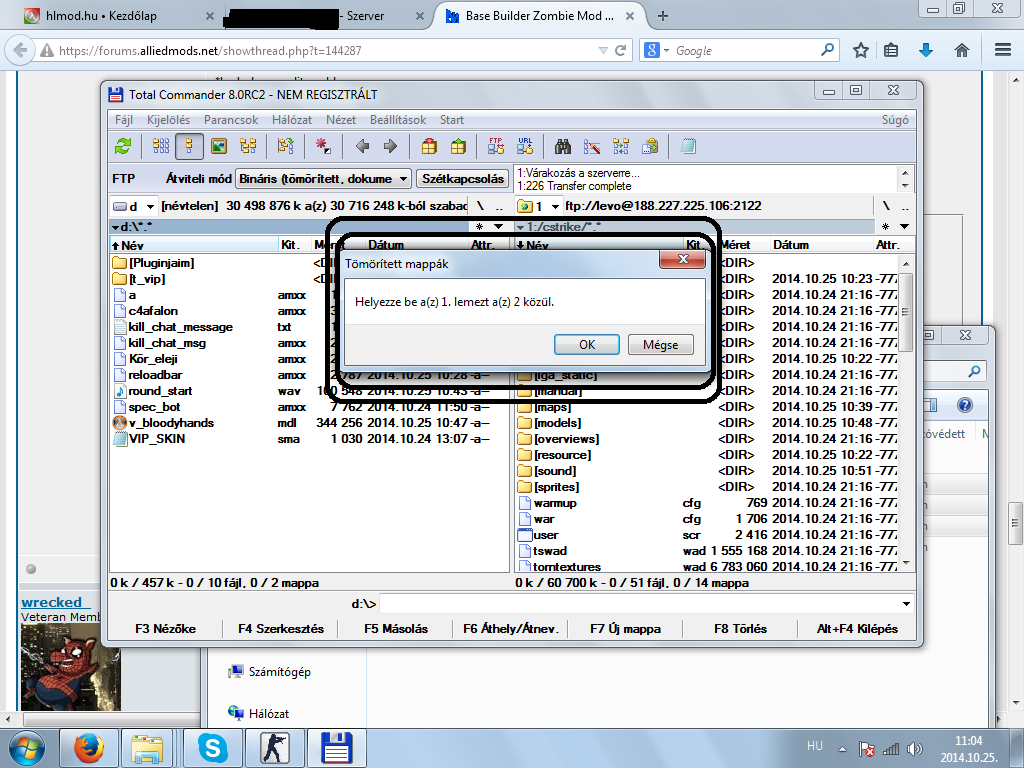Open new FTP URL connection icon
Image resolution: width=1024 pixels, height=768 pixels.
(525, 146)
